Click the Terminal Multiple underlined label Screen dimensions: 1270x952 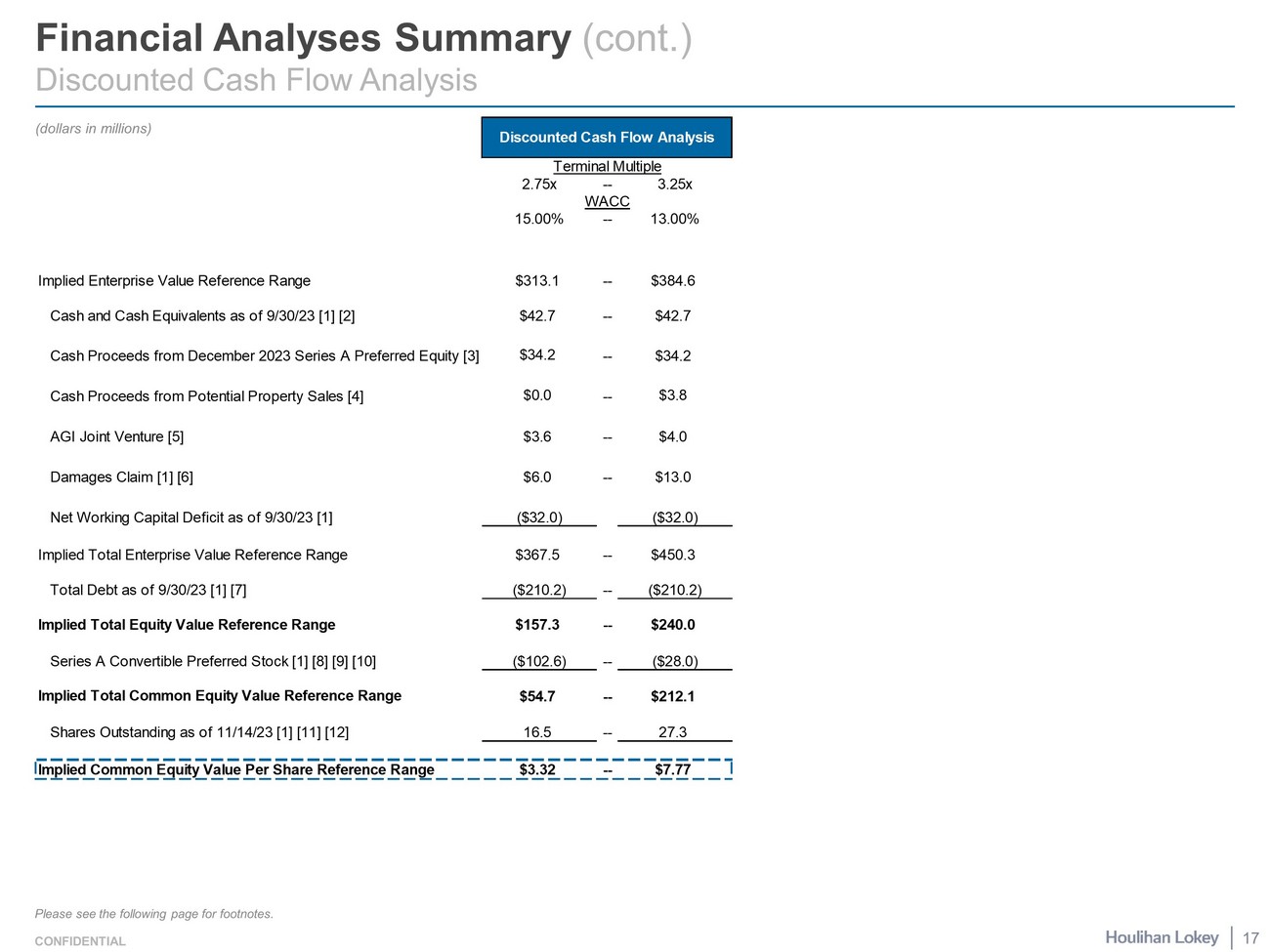pos(607,167)
